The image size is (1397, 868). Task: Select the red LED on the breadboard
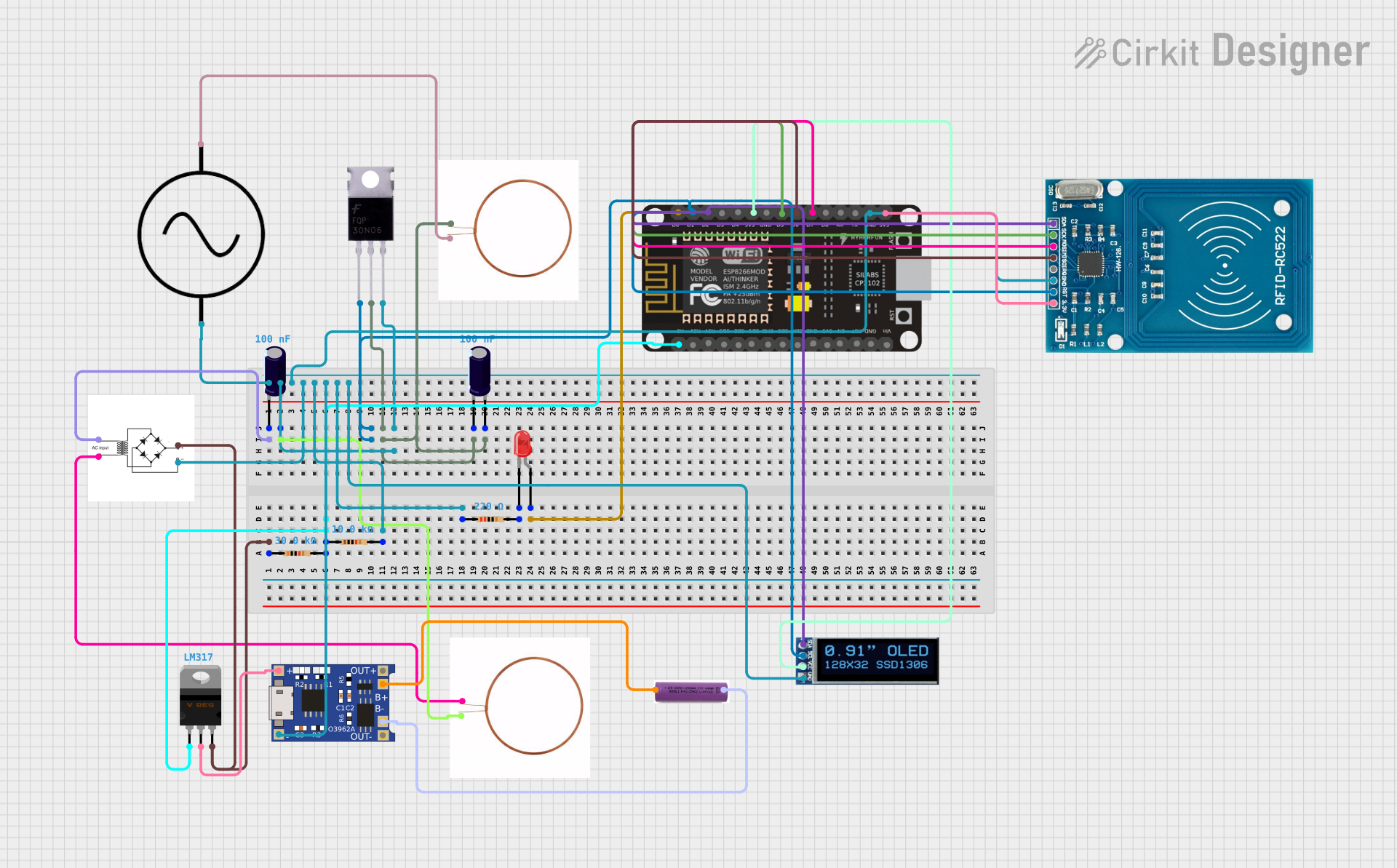pyautogui.click(x=522, y=444)
